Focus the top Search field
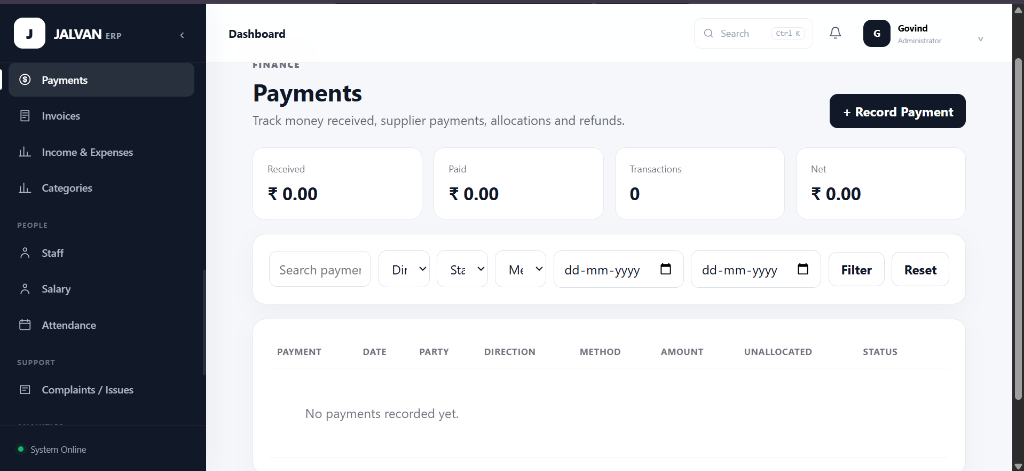Image resolution: width=1024 pixels, height=471 pixels. coord(753,33)
